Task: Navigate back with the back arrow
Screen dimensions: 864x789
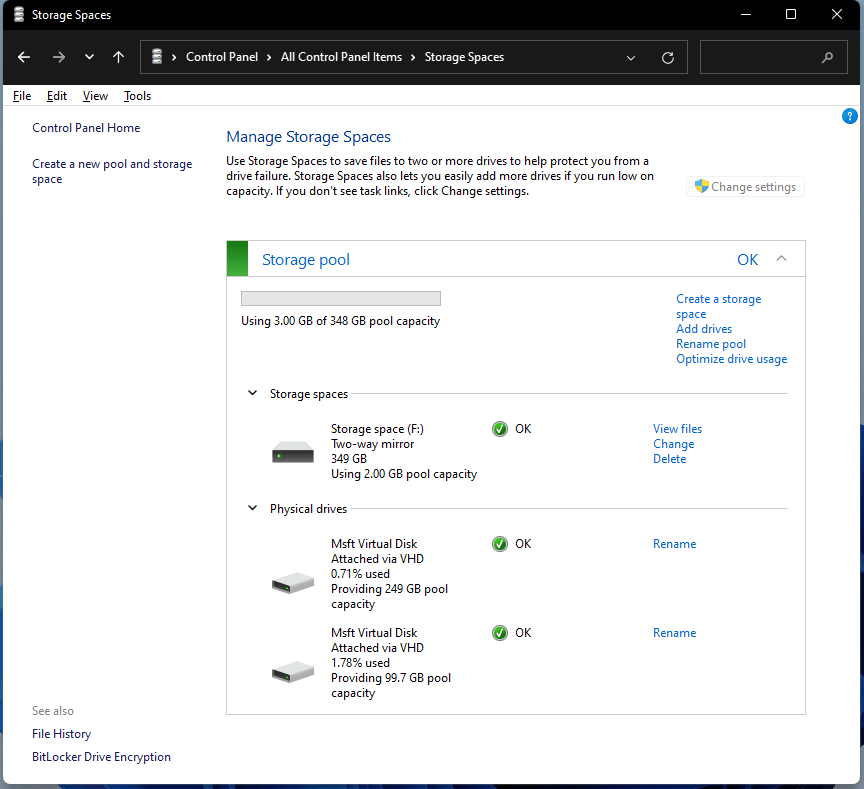Action: tap(24, 57)
